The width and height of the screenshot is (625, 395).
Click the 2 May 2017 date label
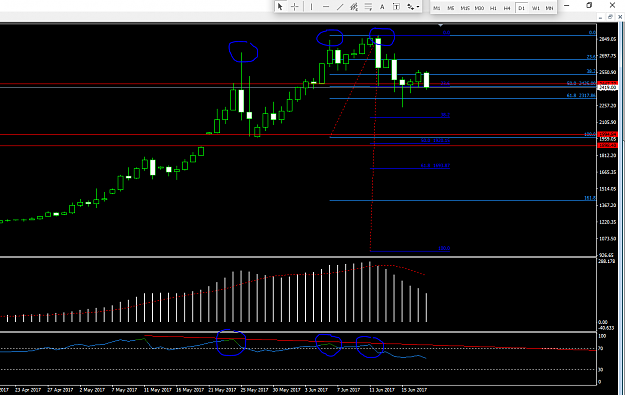(x=92, y=390)
